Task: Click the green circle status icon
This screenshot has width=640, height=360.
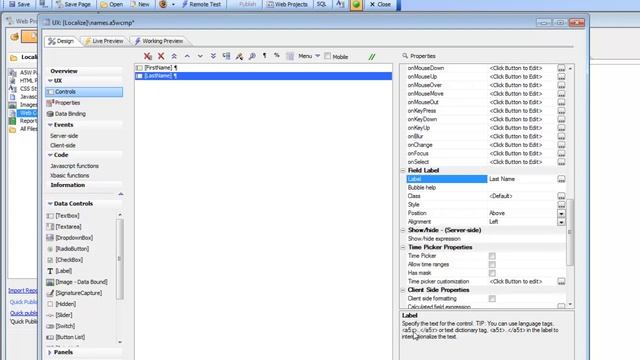Action: 356,4
